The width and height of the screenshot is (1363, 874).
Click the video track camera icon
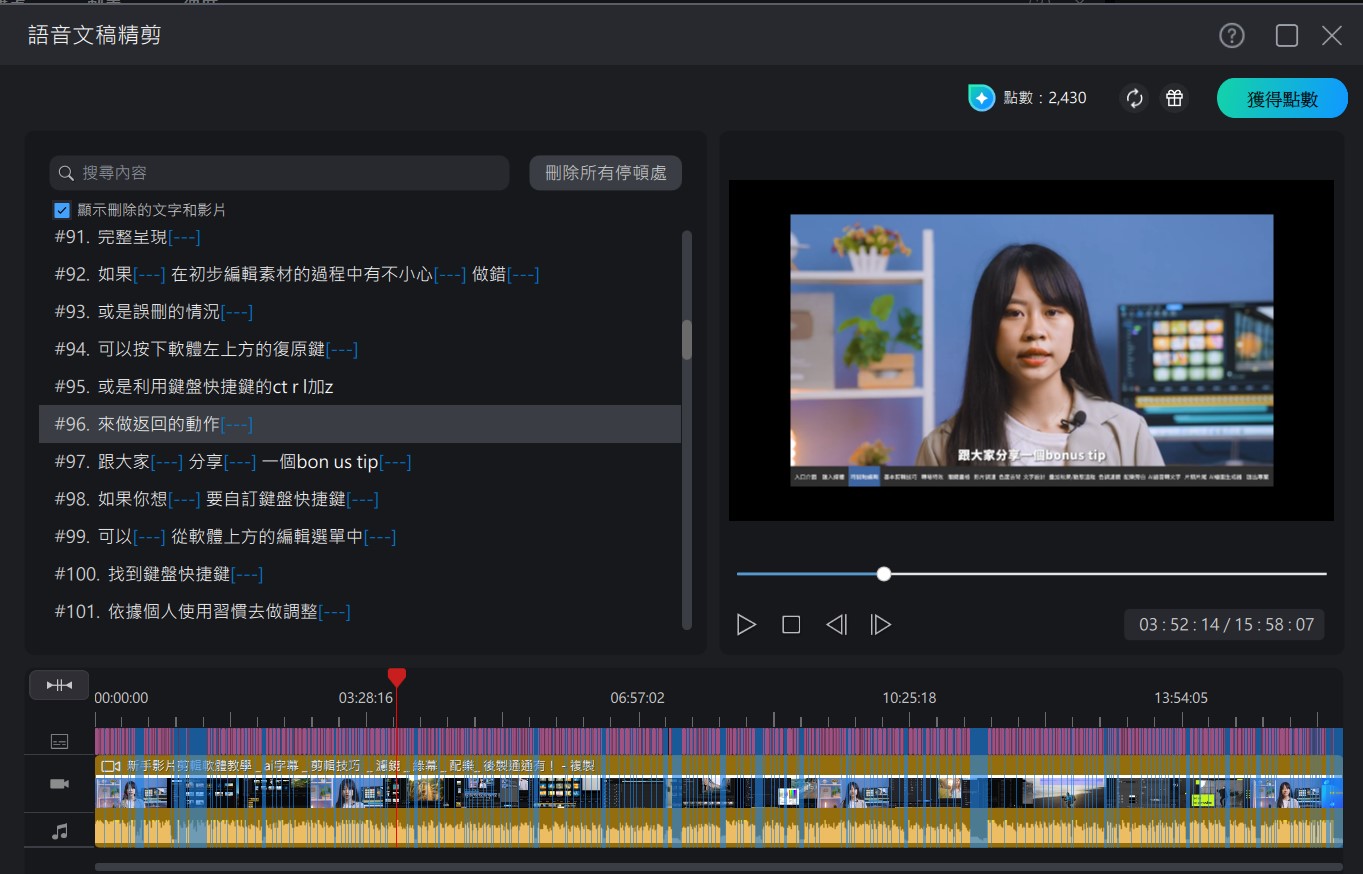pos(59,784)
